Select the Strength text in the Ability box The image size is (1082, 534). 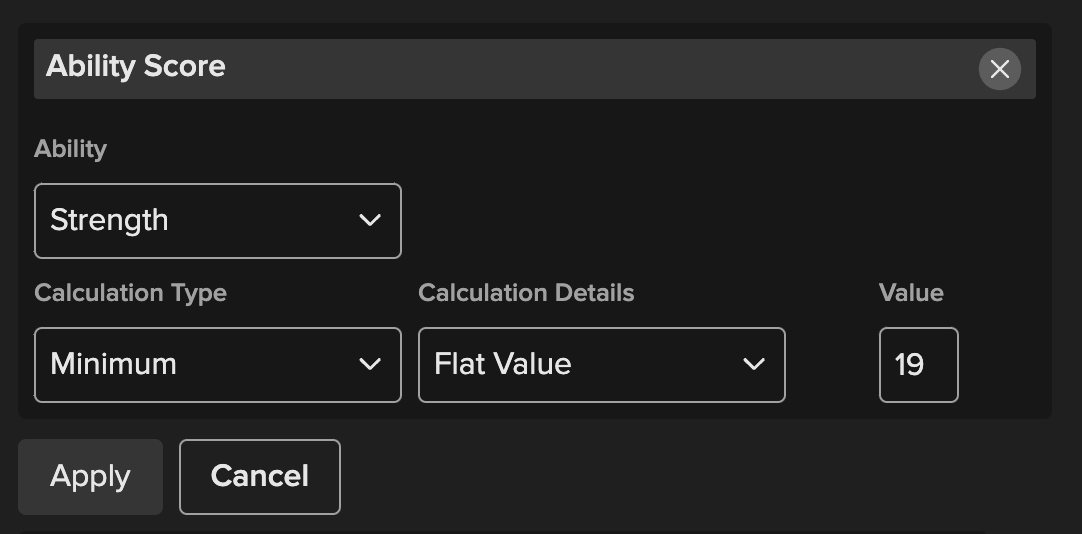pyautogui.click(x=109, y=220)
